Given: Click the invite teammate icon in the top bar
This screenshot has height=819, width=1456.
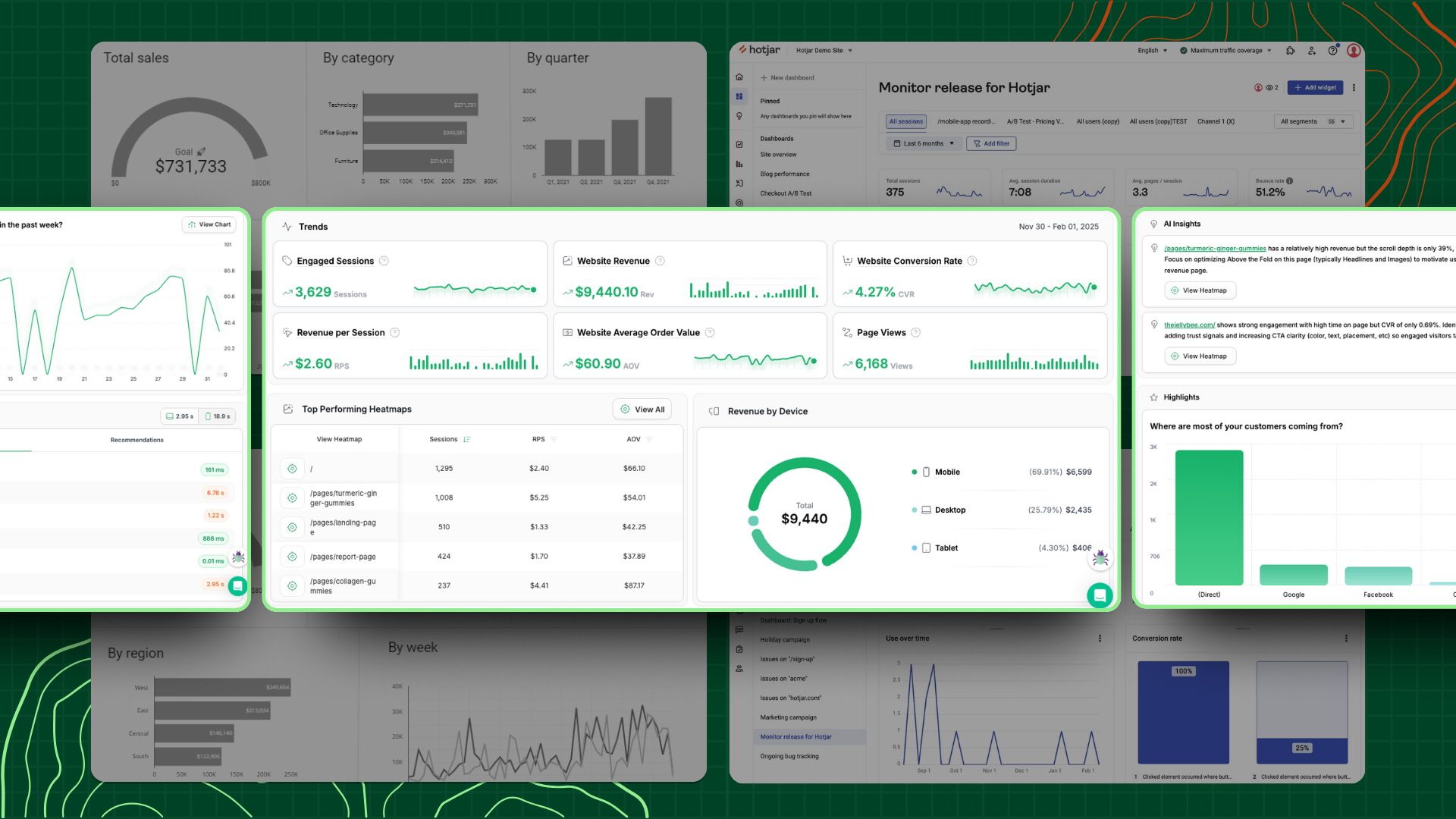Looking at the screenshot, I should click(x=1312, y=51).
